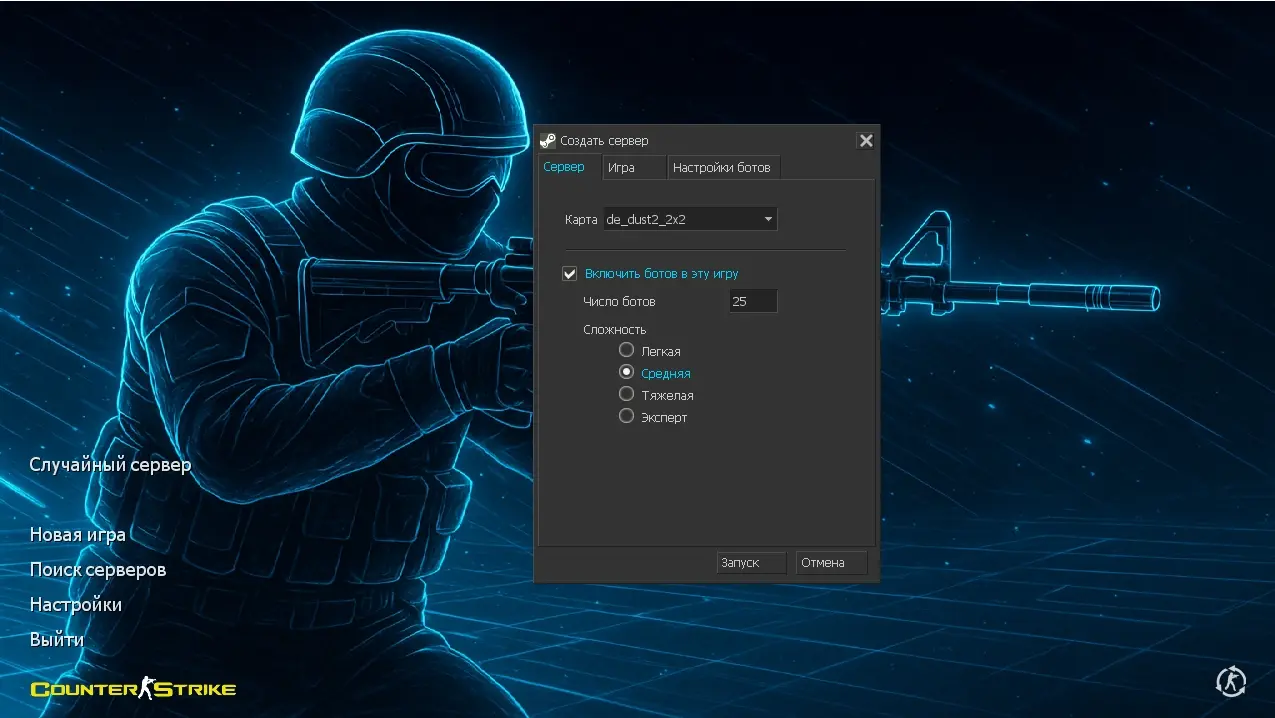The width and height of the screenshot is (1275, 718).
Task: Click the Counter-Strike logo at bottom left
Action: 133,688
